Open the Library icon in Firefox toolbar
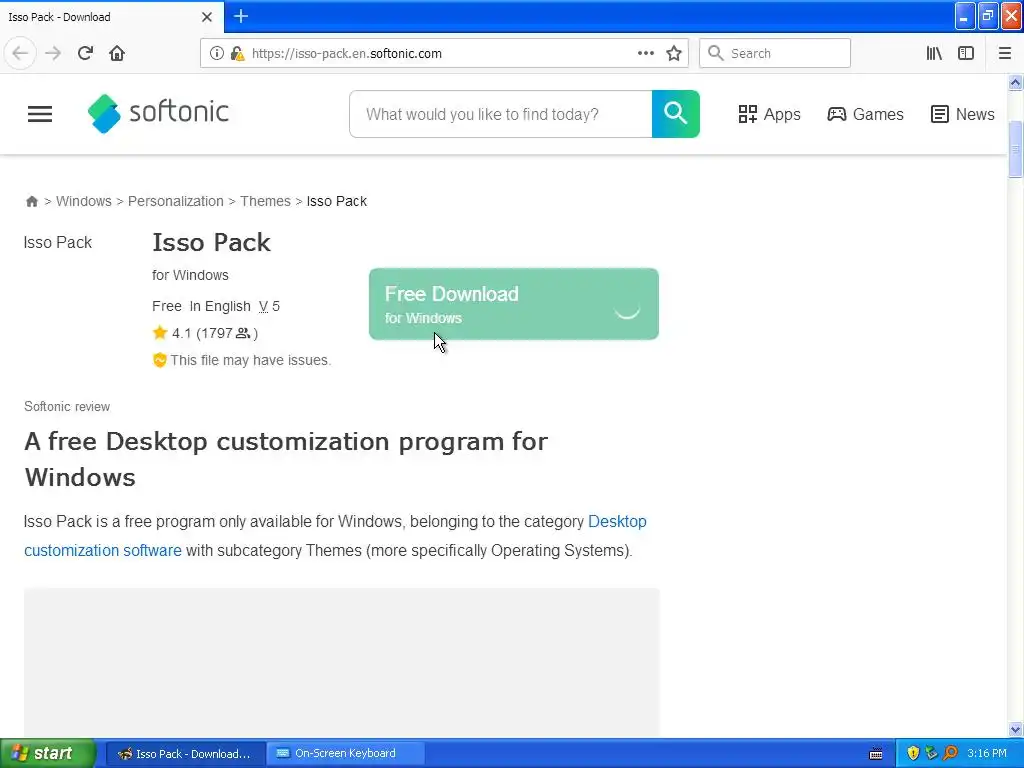1024x768 pixels. pyautogui.click(x=934, y=54)
